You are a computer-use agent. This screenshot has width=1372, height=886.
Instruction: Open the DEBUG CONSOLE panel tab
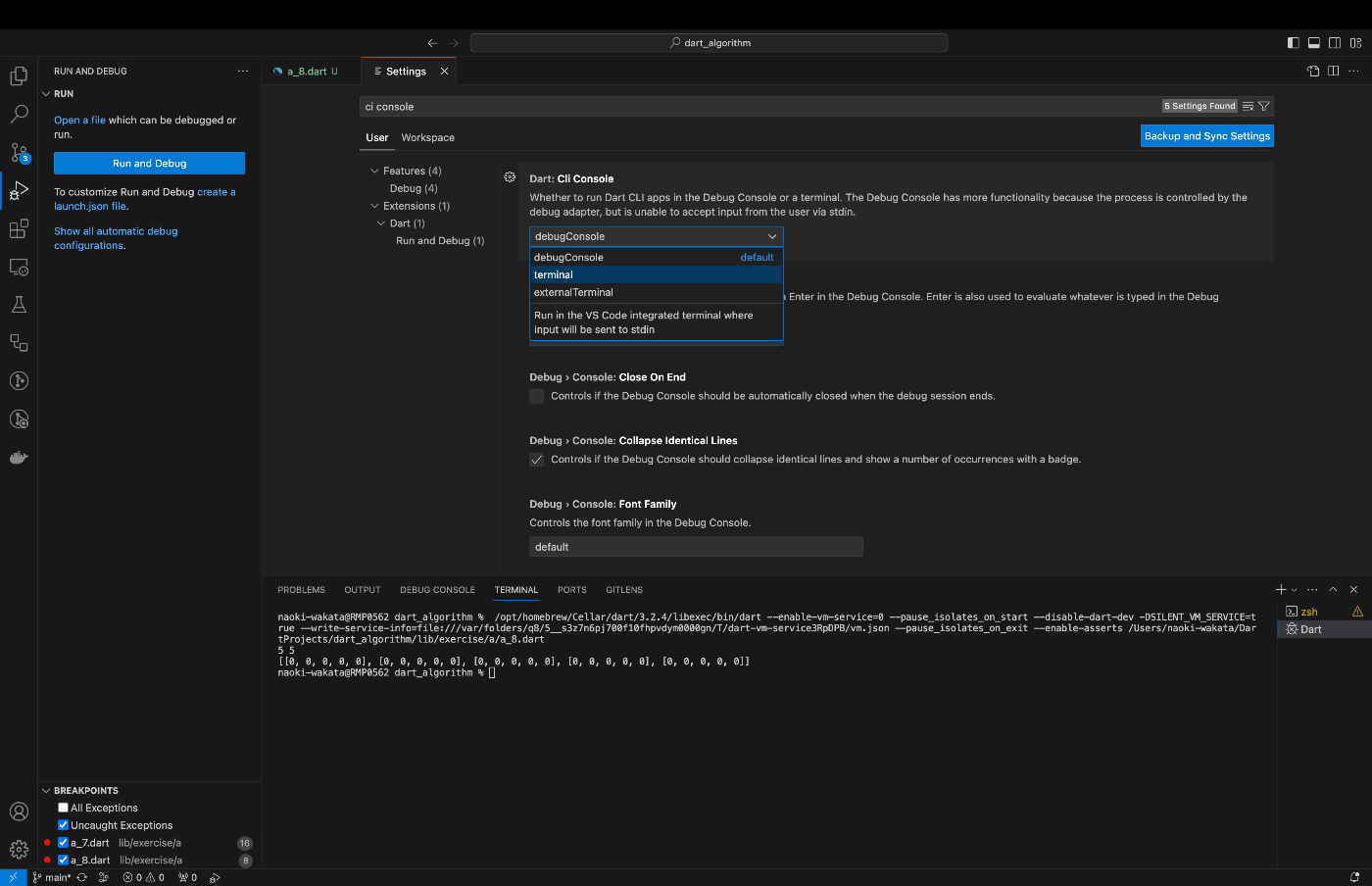pos(437,590)
